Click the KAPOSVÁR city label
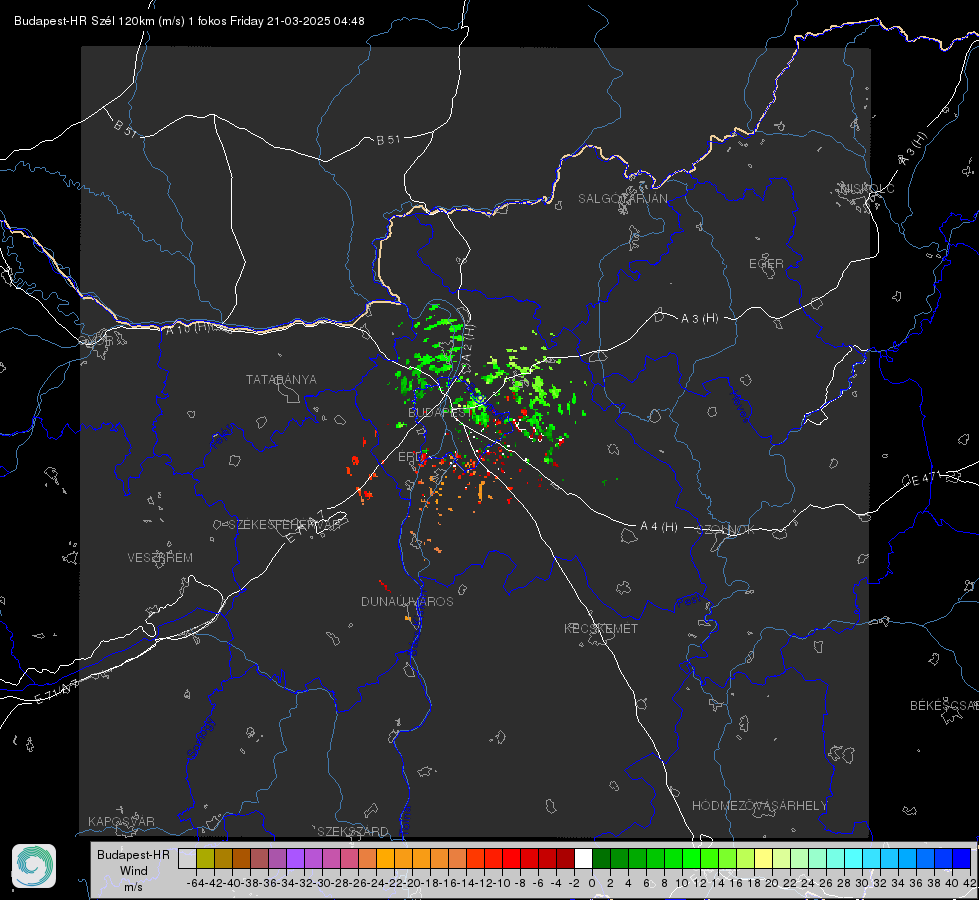Screen dimensions: 979x900 [x=121, y=821]
